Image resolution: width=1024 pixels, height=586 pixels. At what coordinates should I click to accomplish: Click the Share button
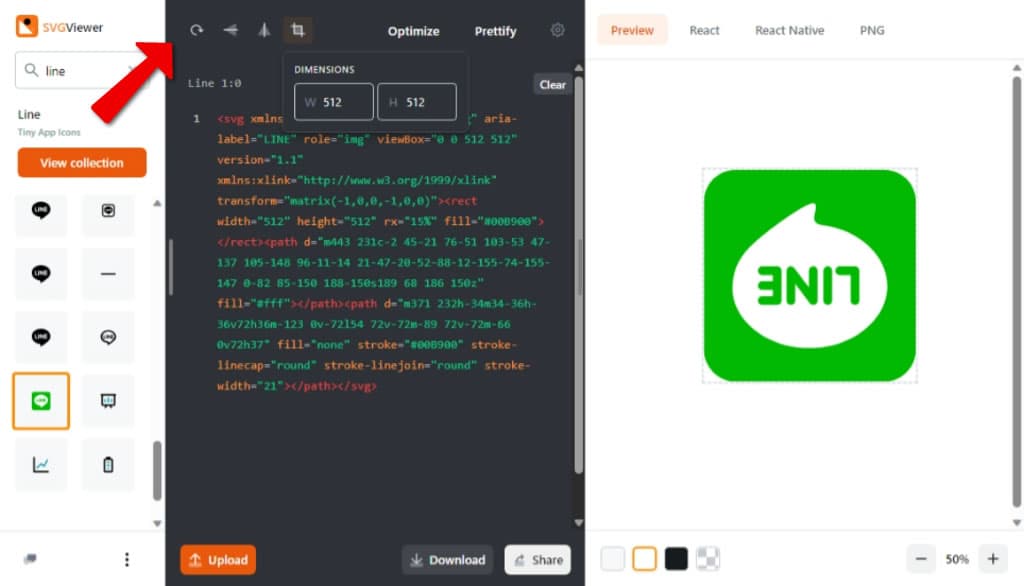pyautogui.click(x=537, y=560)
